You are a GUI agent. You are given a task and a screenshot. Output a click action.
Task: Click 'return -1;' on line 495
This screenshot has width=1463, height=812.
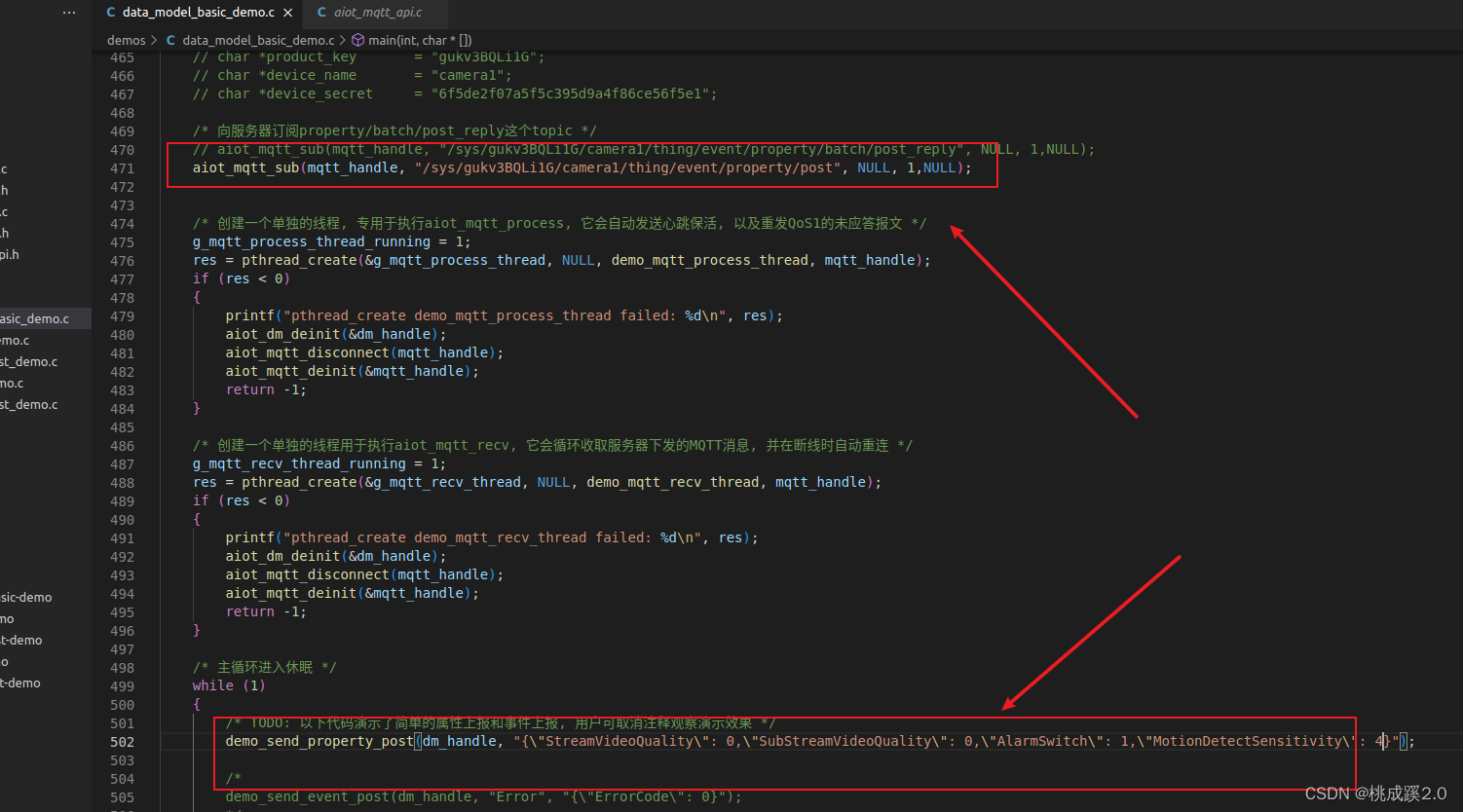266,612
